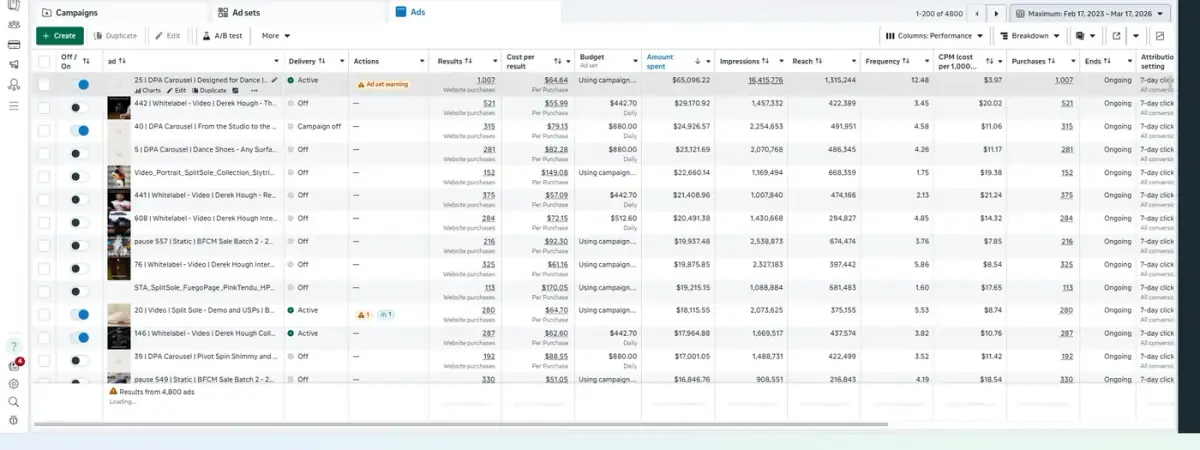Open Columns: Performance dropdown

pos(934,36)
